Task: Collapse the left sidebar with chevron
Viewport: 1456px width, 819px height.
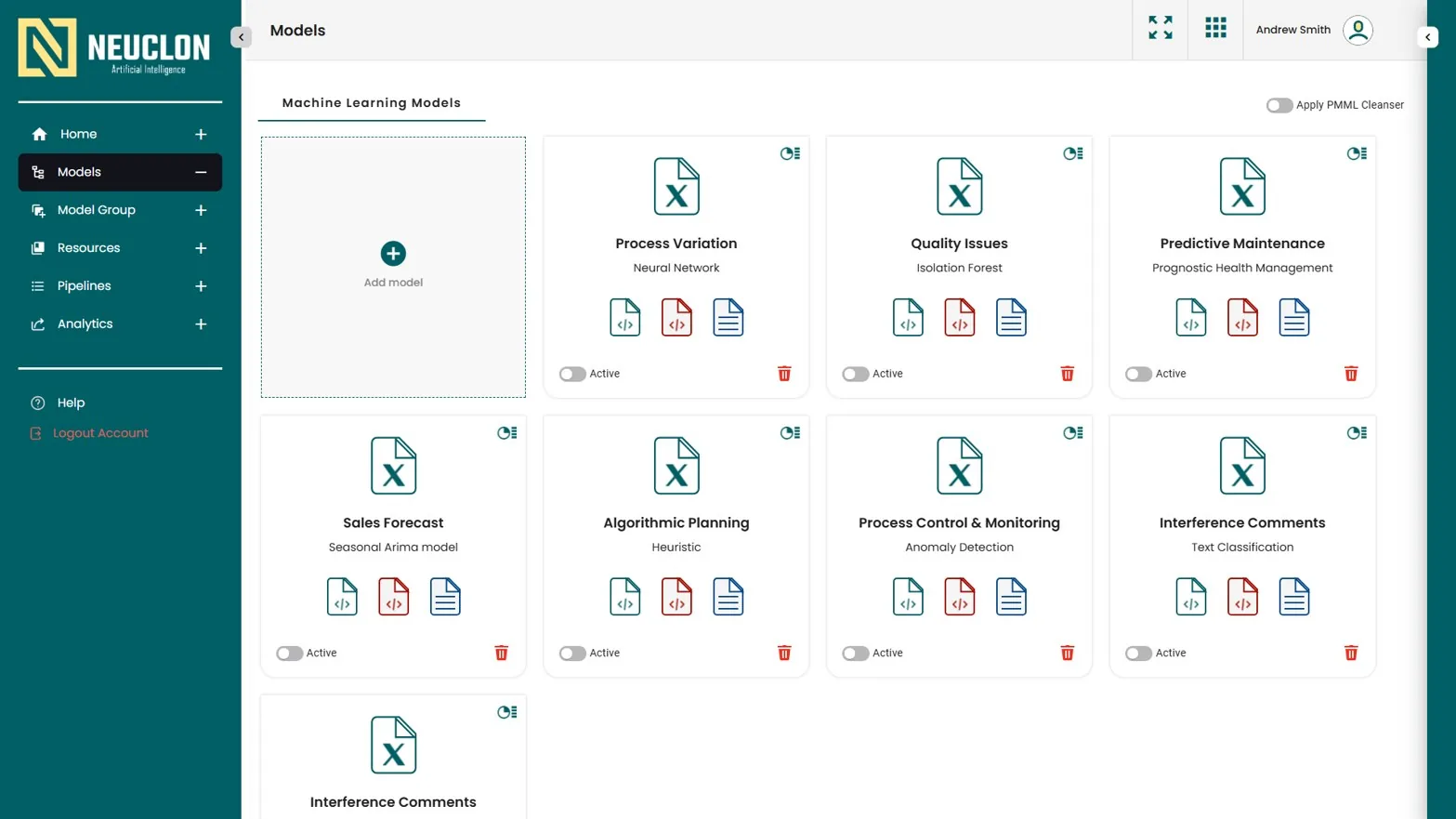Action: point(241,37)
